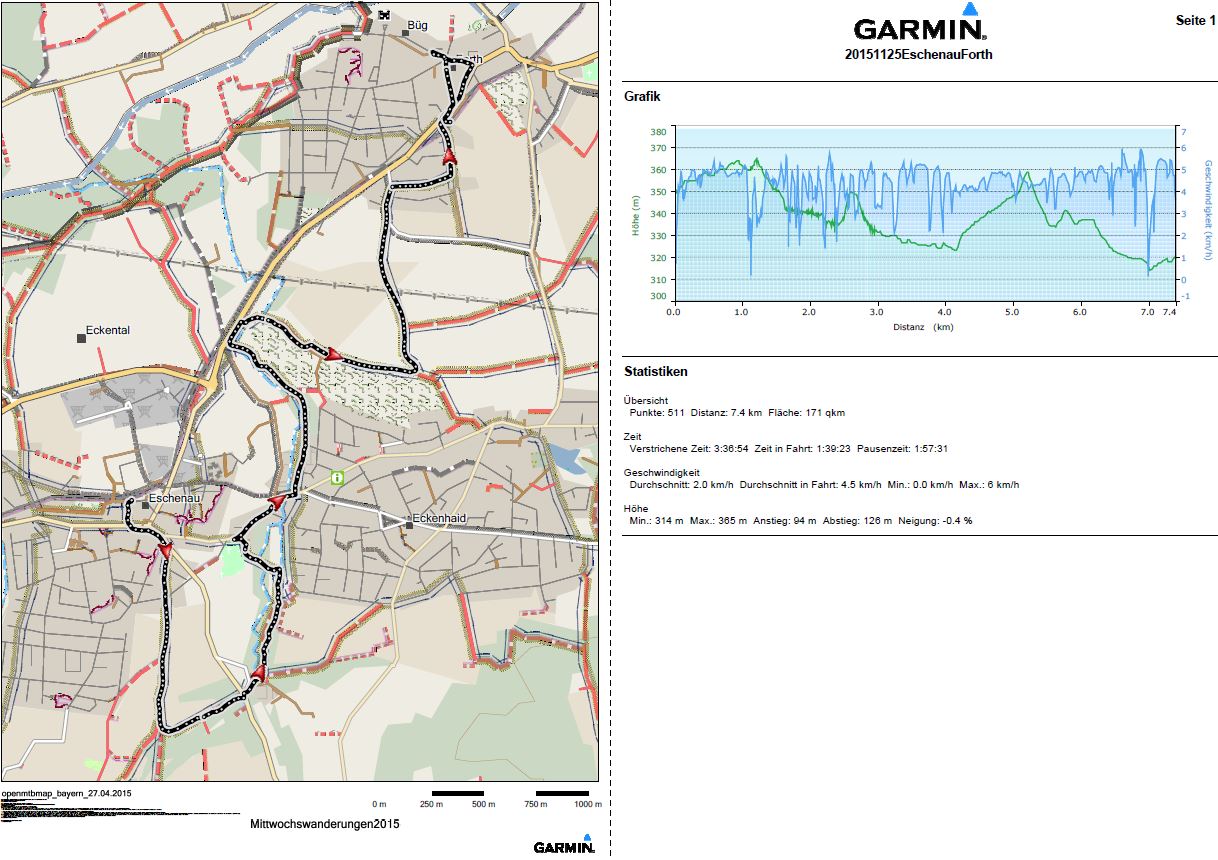1218x860 pixels.
Task: Click the openmtbmap_bayern_27.04.2015 map source text
Action: click(67, 793)
